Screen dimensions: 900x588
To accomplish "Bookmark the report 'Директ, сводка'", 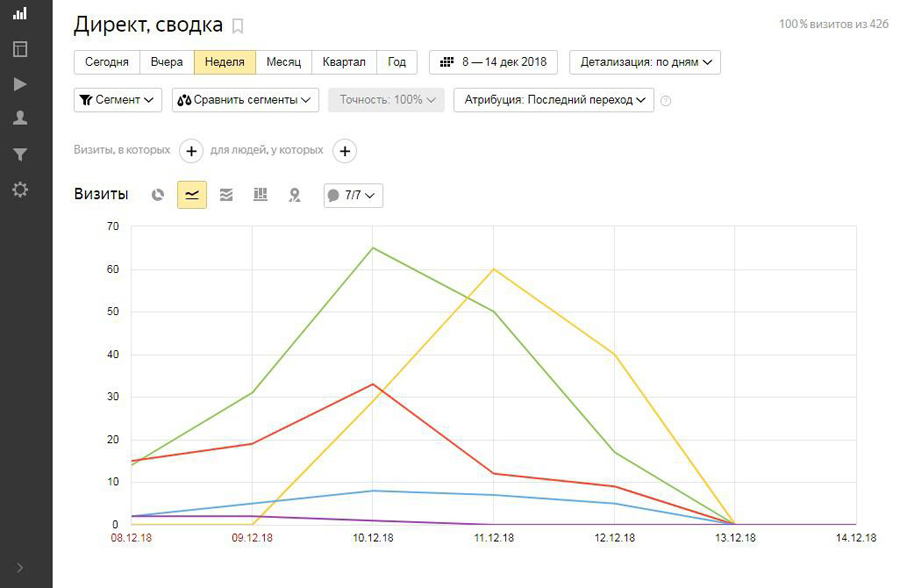I will click(237, 25).
